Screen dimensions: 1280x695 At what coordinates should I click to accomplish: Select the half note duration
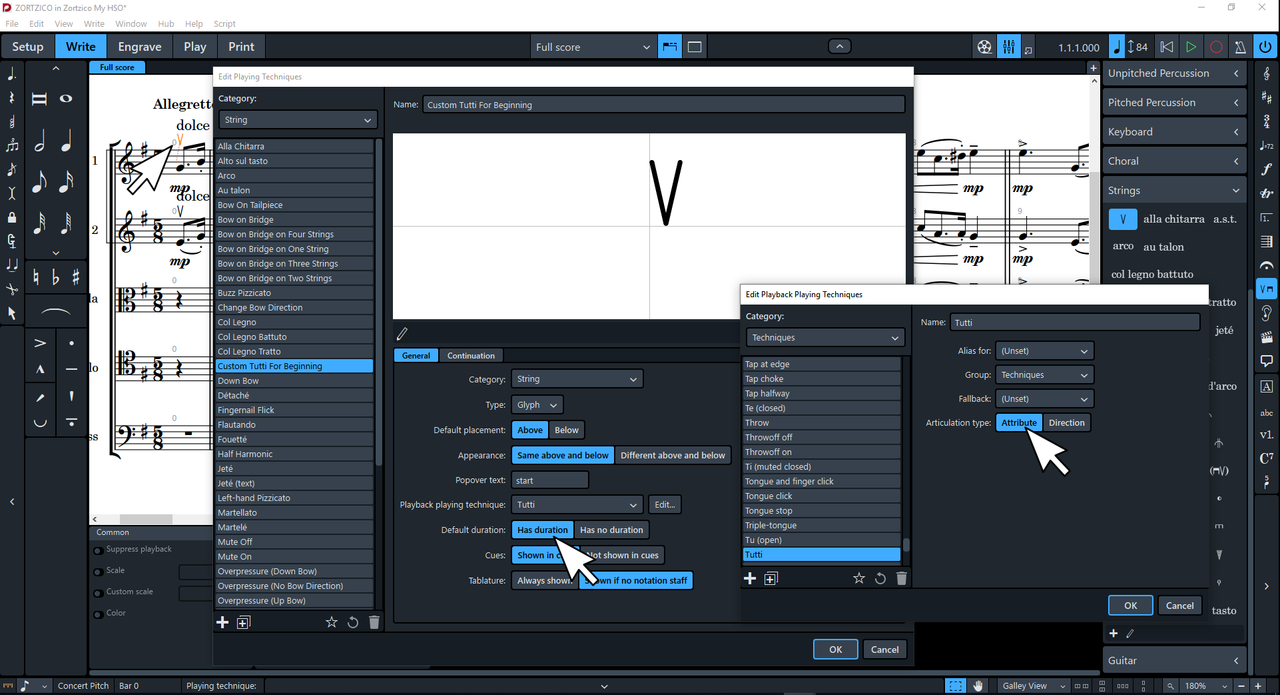click(39, 142)
